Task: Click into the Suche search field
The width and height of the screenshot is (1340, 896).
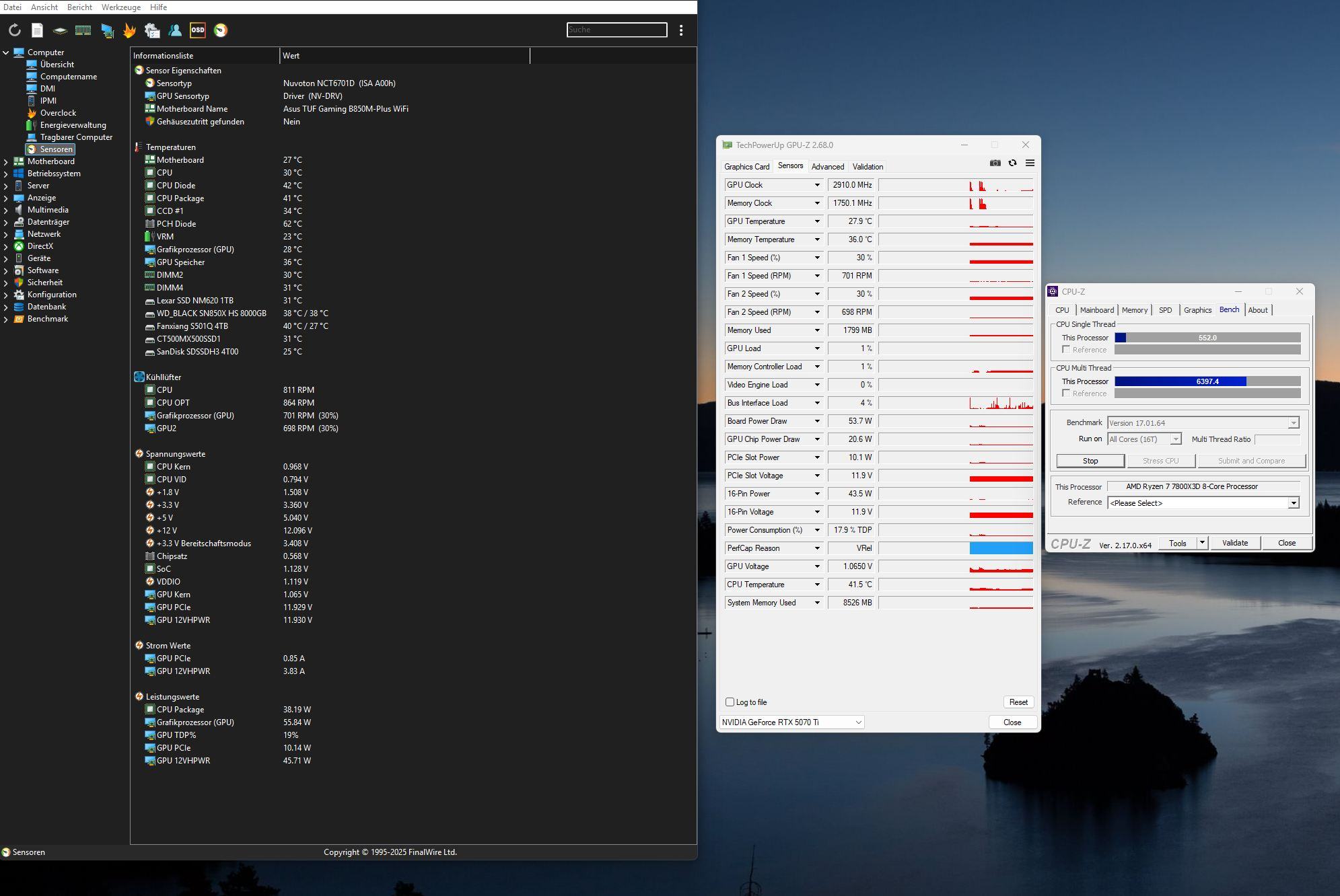Action: [x=616, y=30]
